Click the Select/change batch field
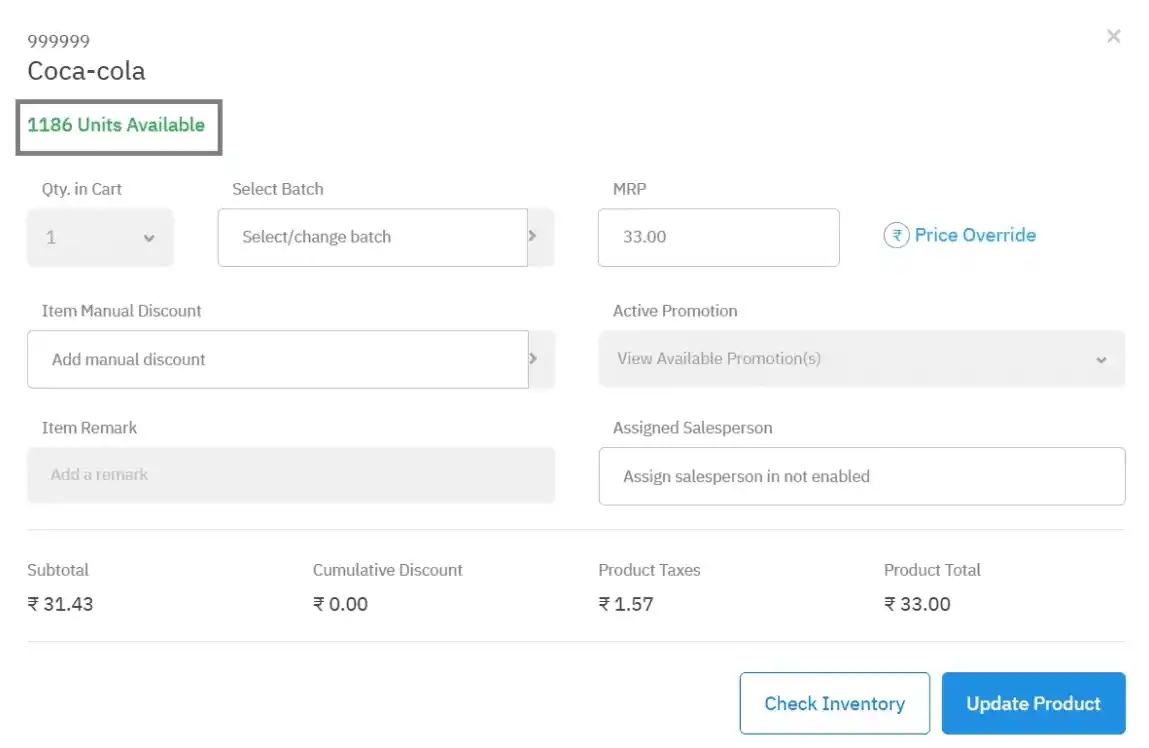The width and height of the screenshot is (1149, 748). point(372,237)
